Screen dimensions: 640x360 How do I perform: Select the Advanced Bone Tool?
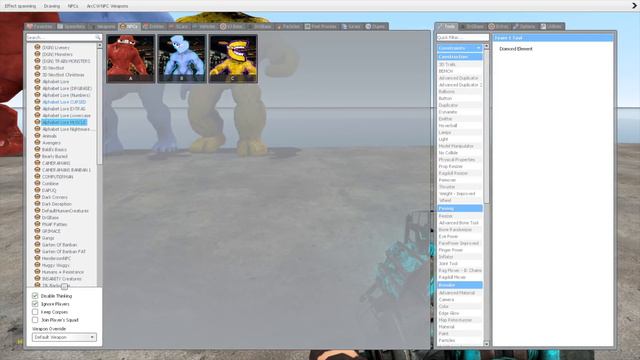click(460, 223)
